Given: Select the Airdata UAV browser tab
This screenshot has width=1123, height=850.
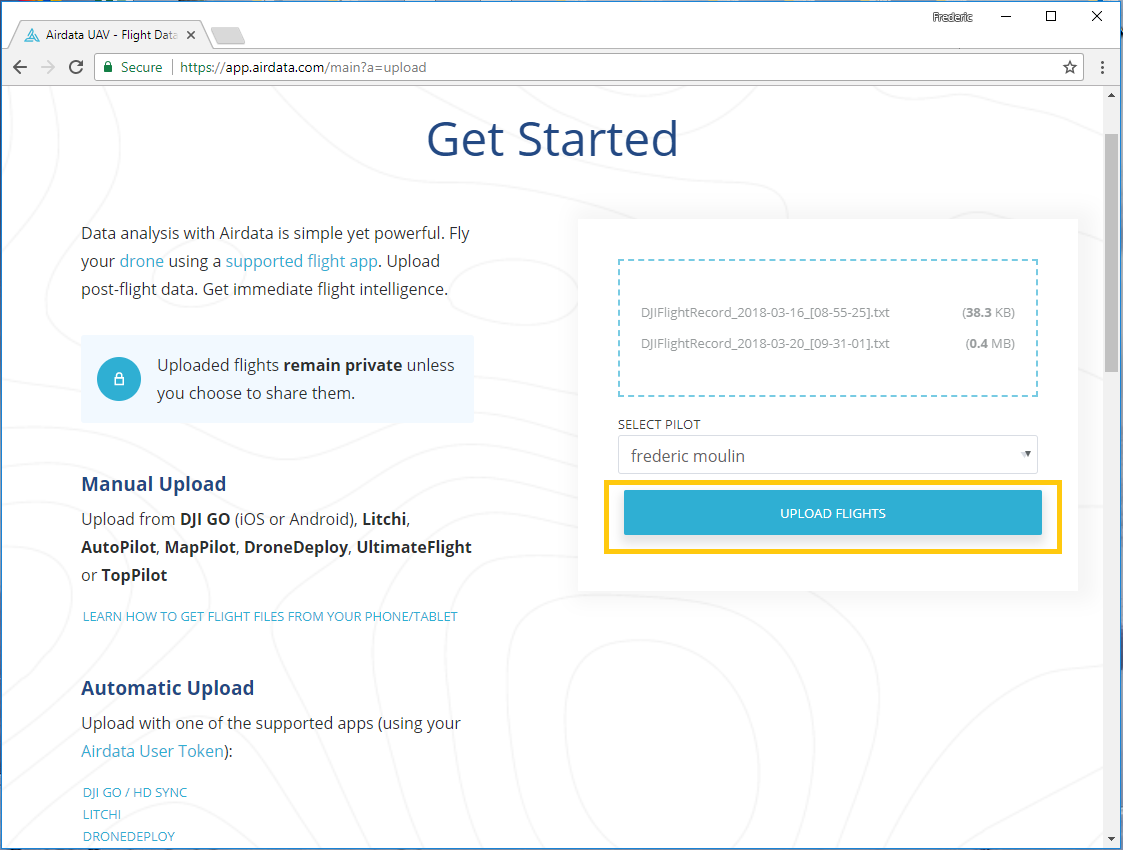Looking at the screenshot, I should point(110,35).
